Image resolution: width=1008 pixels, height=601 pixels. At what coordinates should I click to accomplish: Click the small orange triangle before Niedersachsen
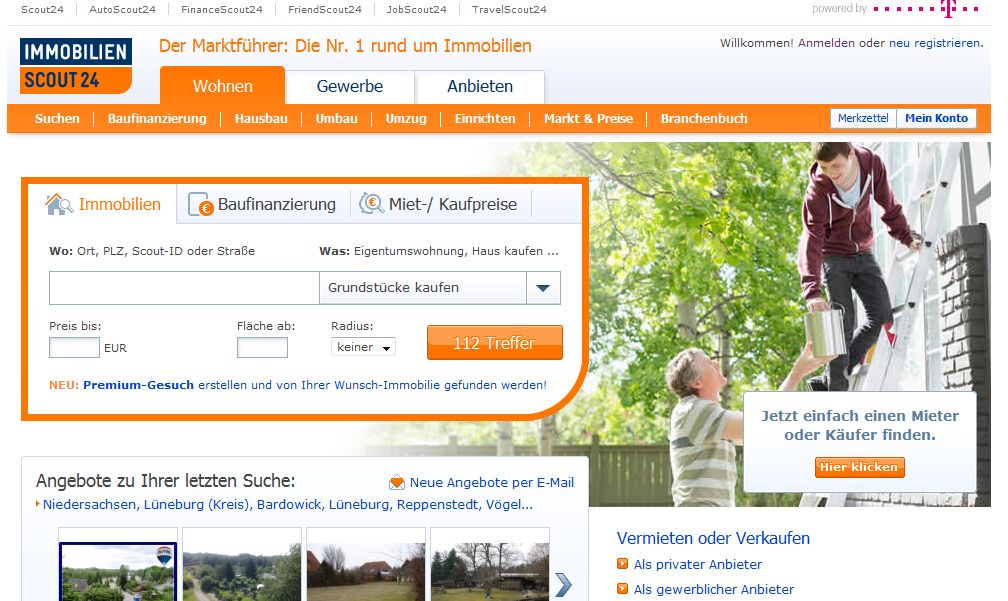pos(38,504)
